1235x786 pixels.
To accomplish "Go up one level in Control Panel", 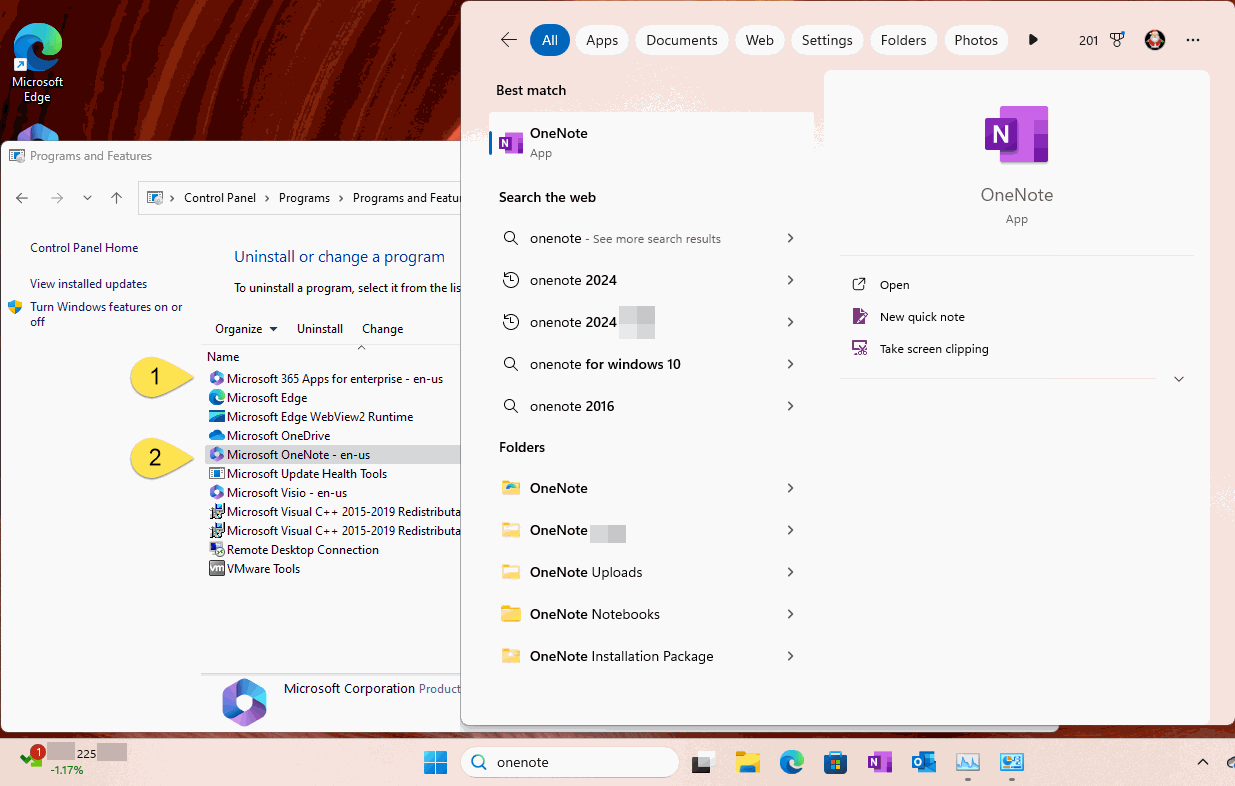I will [x=116, y=198].
